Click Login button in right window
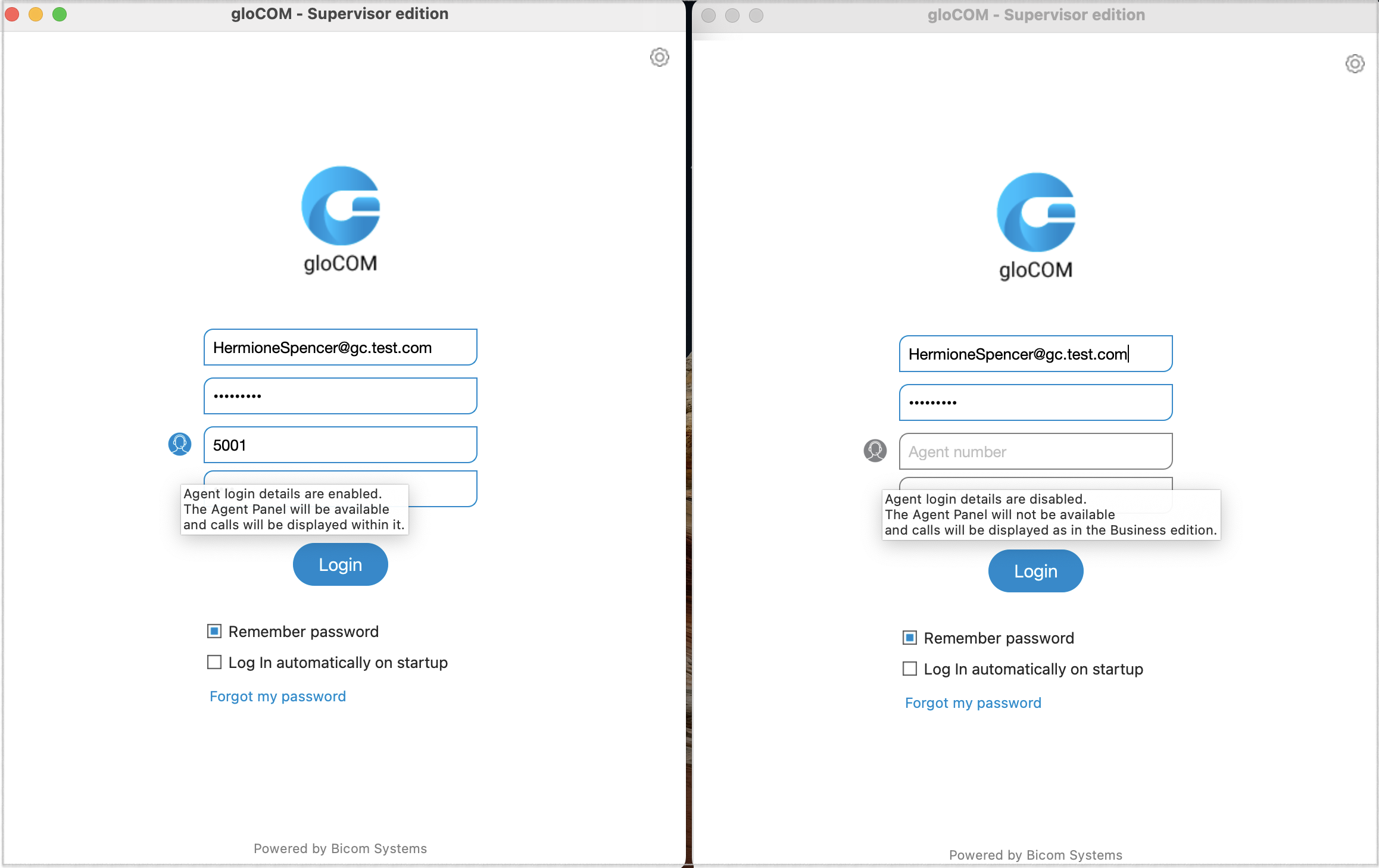The width and height of the screenshot is (1379, 868). (1035, 571)
